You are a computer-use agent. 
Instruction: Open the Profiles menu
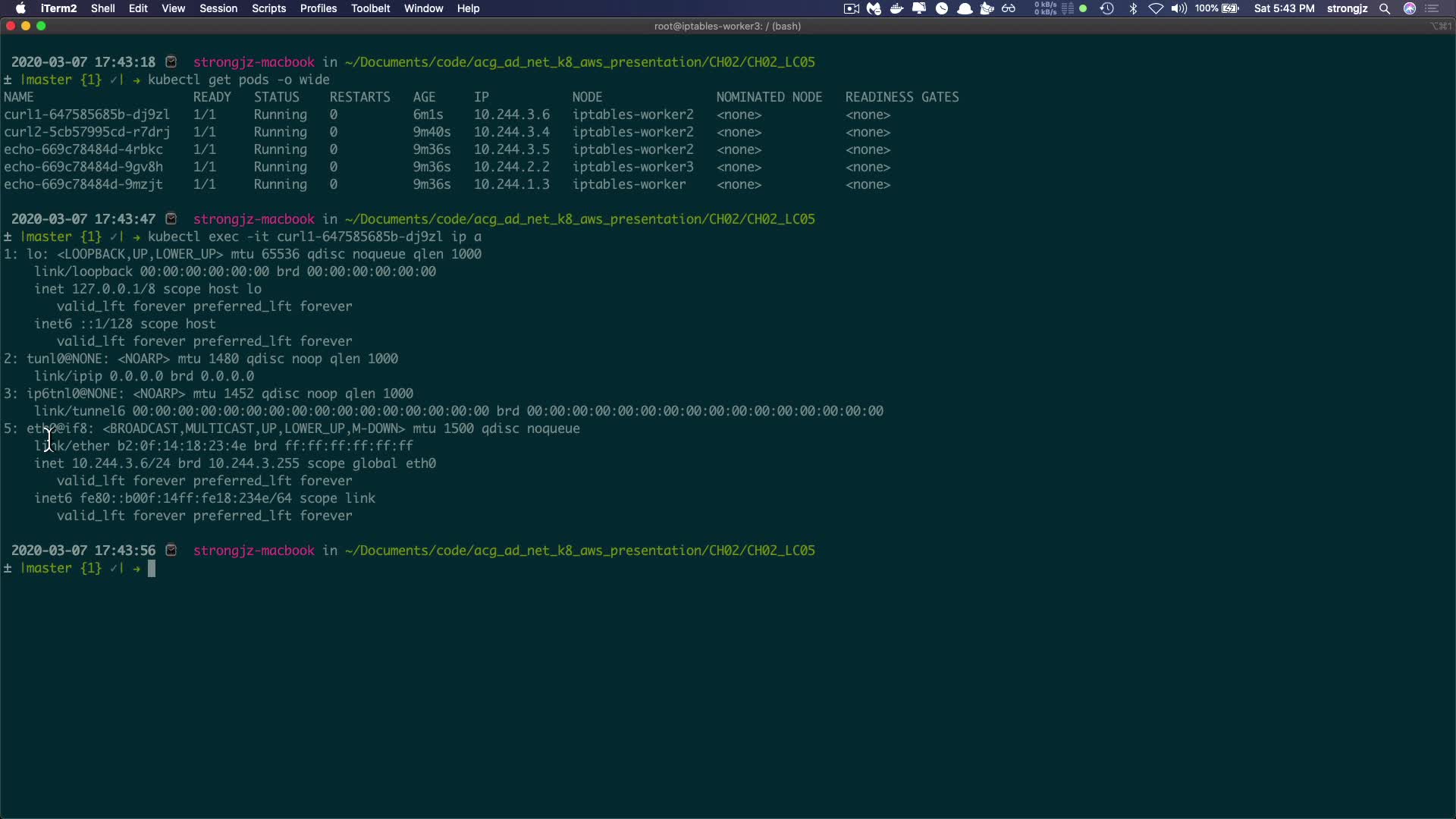(318, 8)
